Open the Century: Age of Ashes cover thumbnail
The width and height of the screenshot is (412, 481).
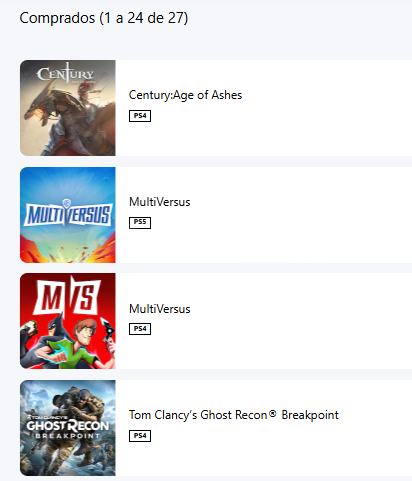pyautogui.click(x=68, y=108)
